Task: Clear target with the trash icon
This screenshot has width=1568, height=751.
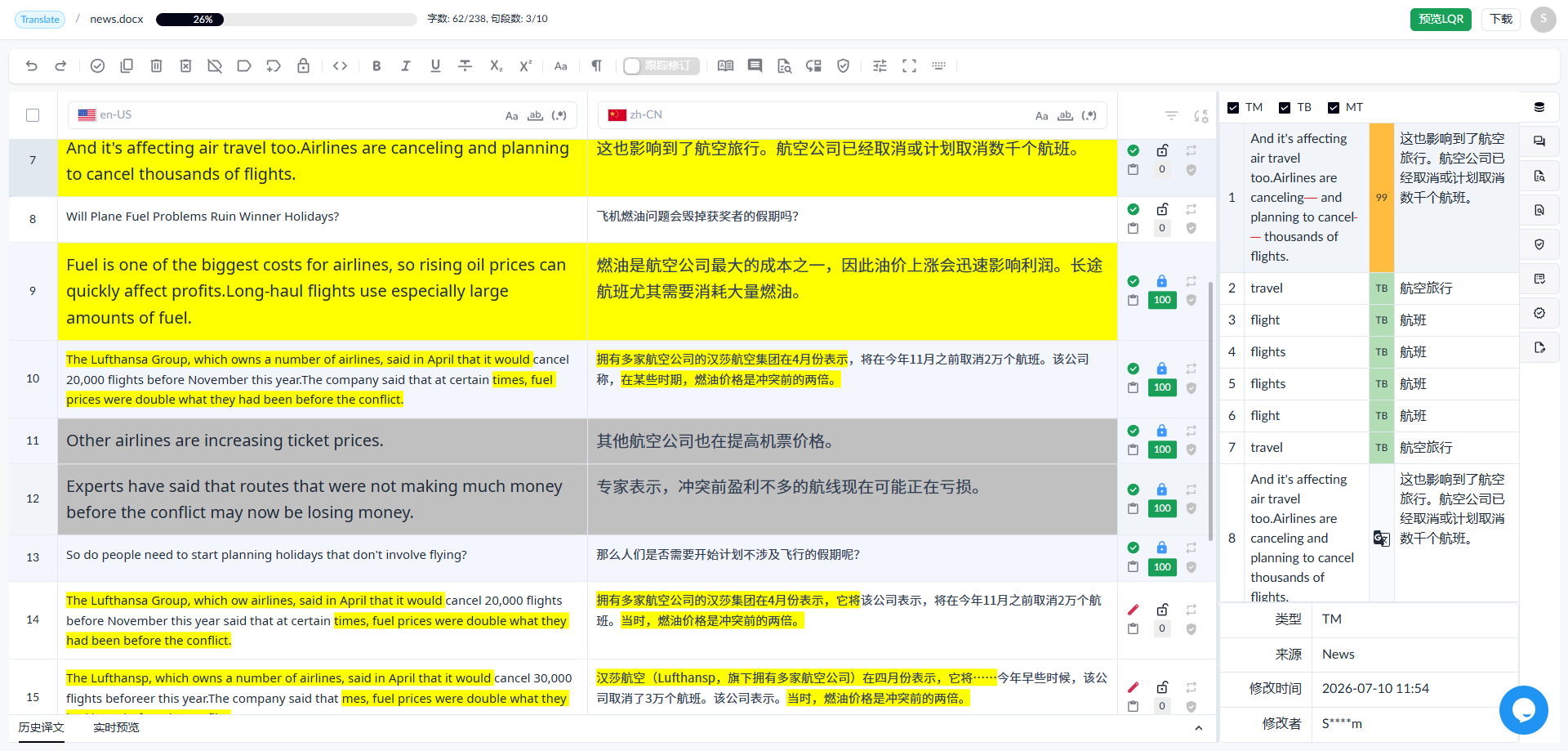Action: click(x=156, y=66)
